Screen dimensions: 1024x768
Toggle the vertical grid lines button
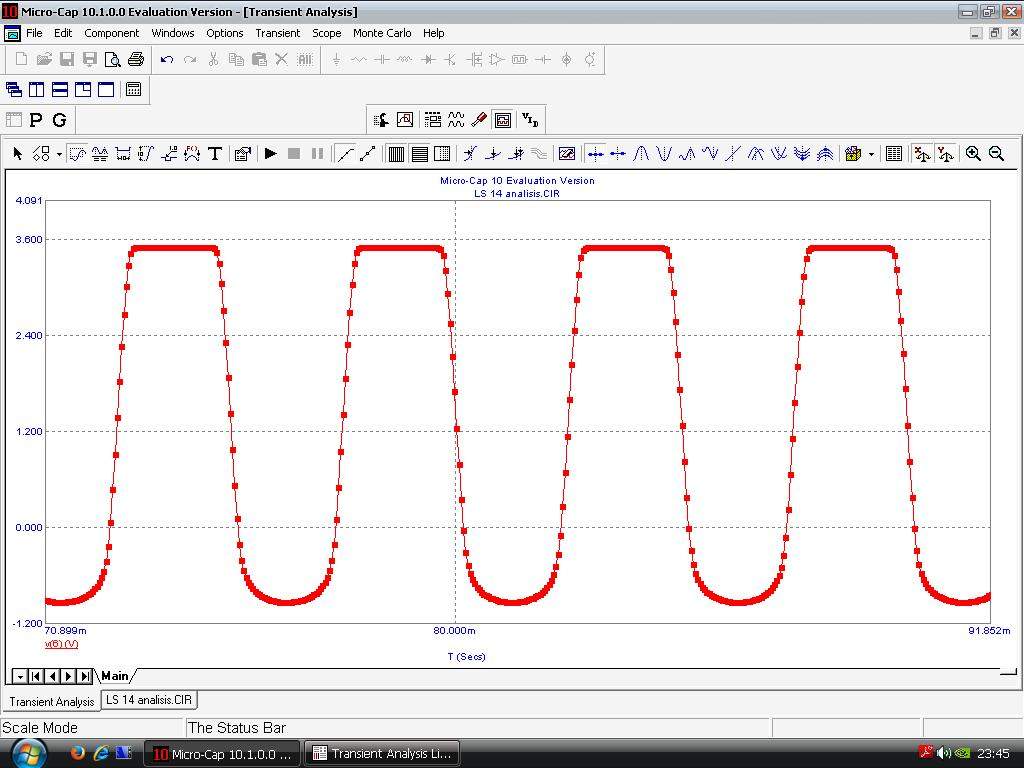pos(396,154)
